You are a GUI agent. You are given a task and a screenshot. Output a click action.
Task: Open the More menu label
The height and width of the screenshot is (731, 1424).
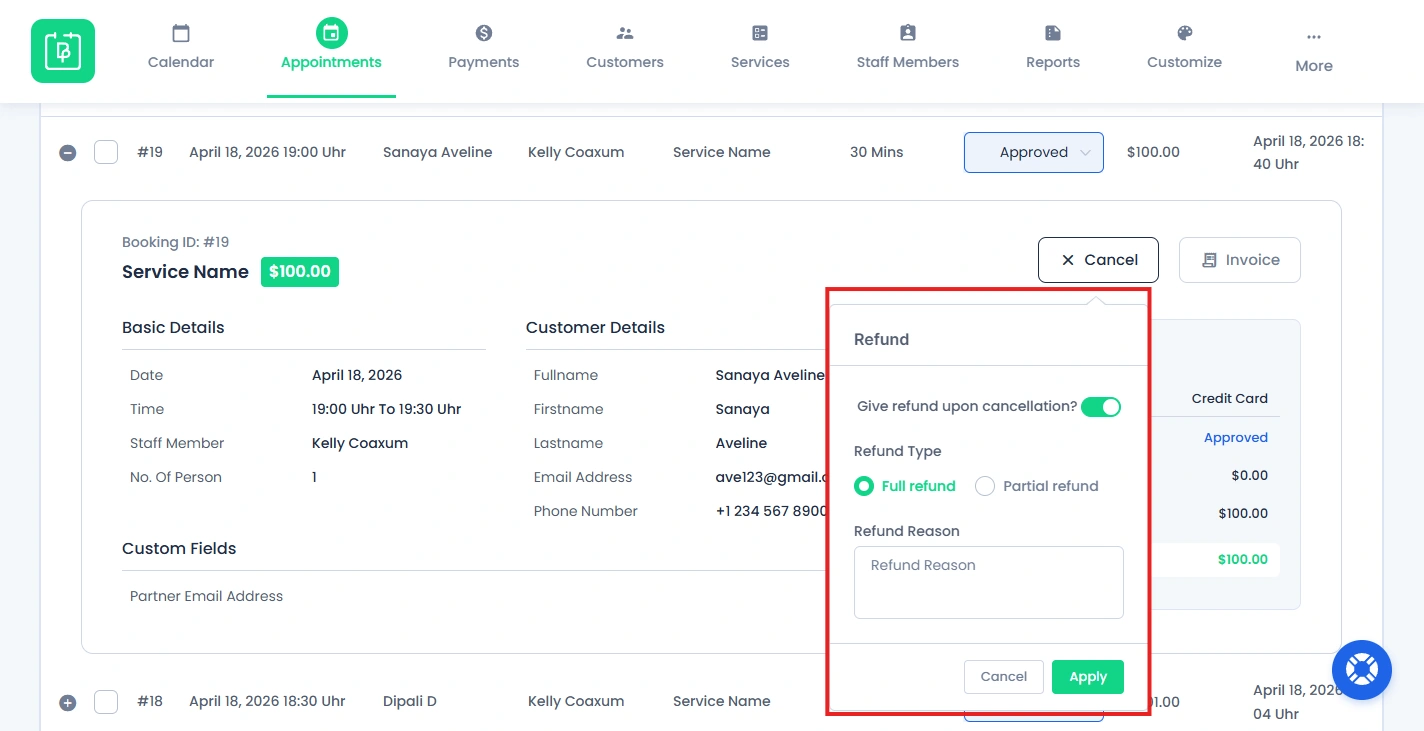[x=1314, y=66]
